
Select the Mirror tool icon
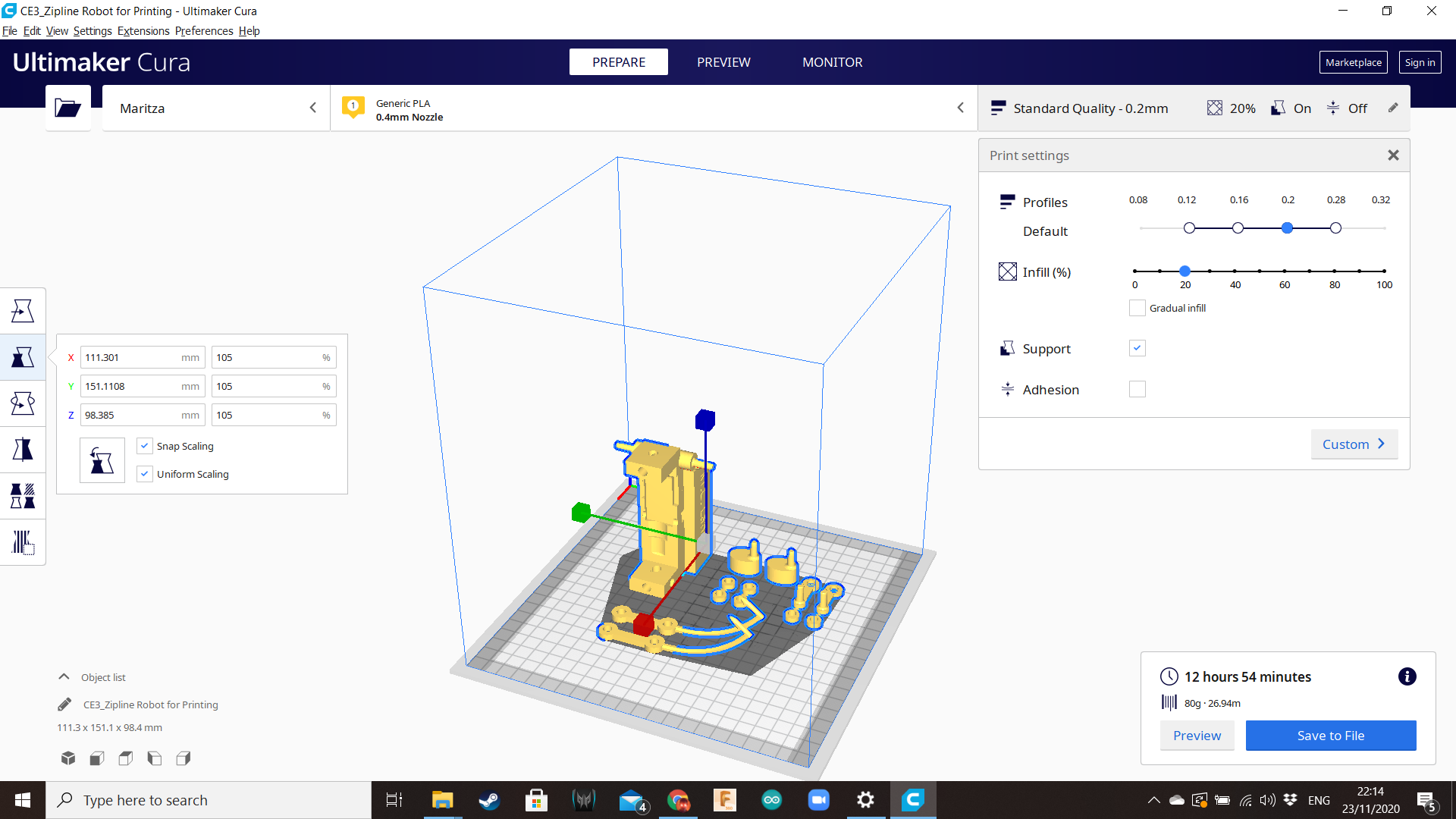click(x=23, y=450)
